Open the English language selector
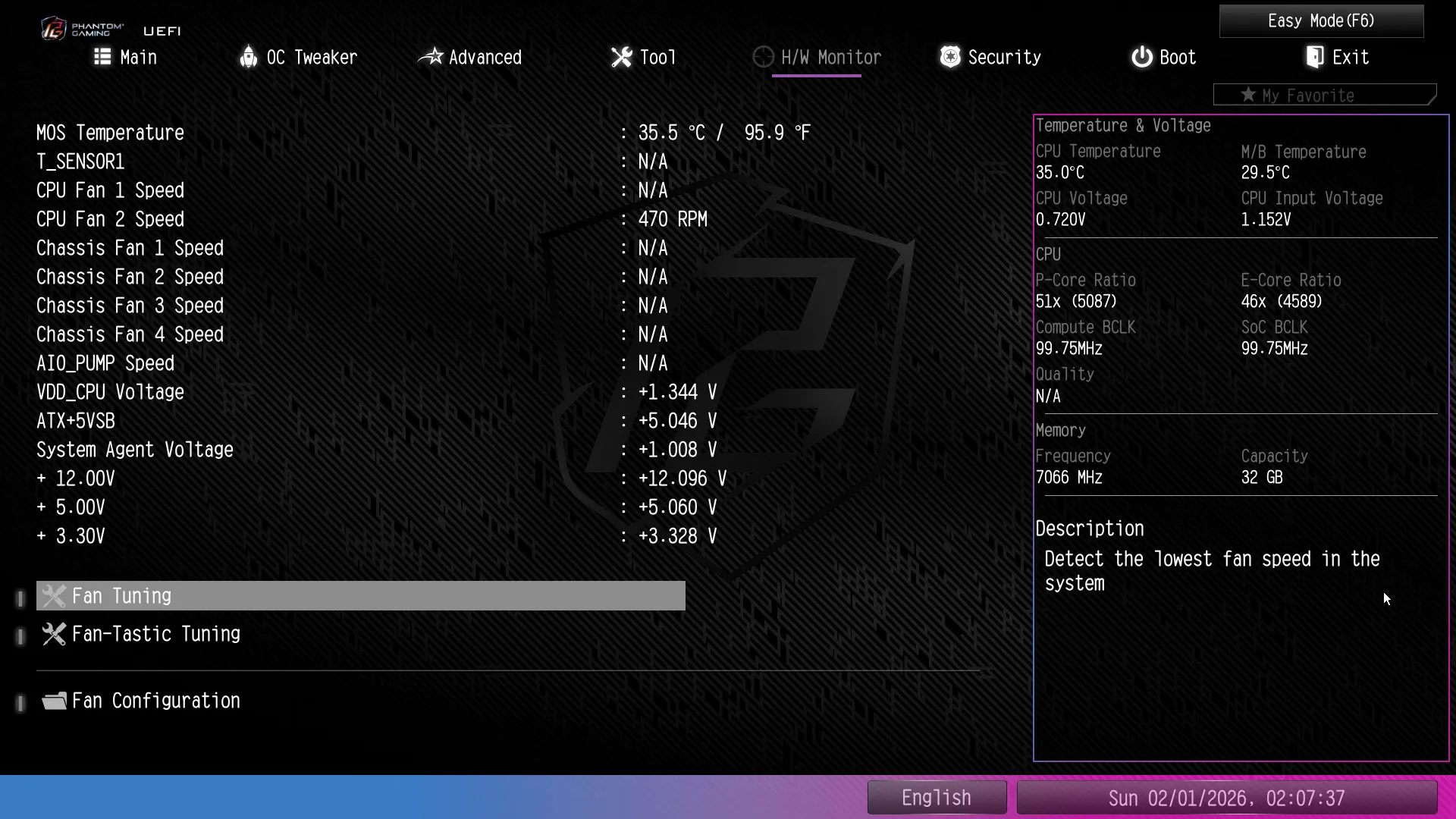The width and height of the screenshot is (1456, 819). [x=937, y=798]
